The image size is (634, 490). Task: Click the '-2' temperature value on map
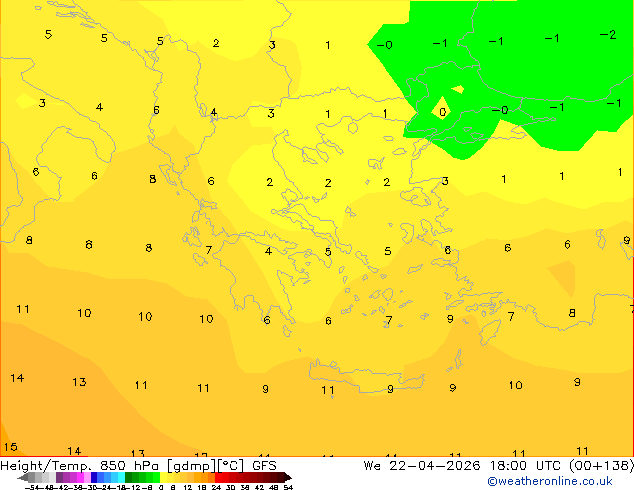point(608,35)
